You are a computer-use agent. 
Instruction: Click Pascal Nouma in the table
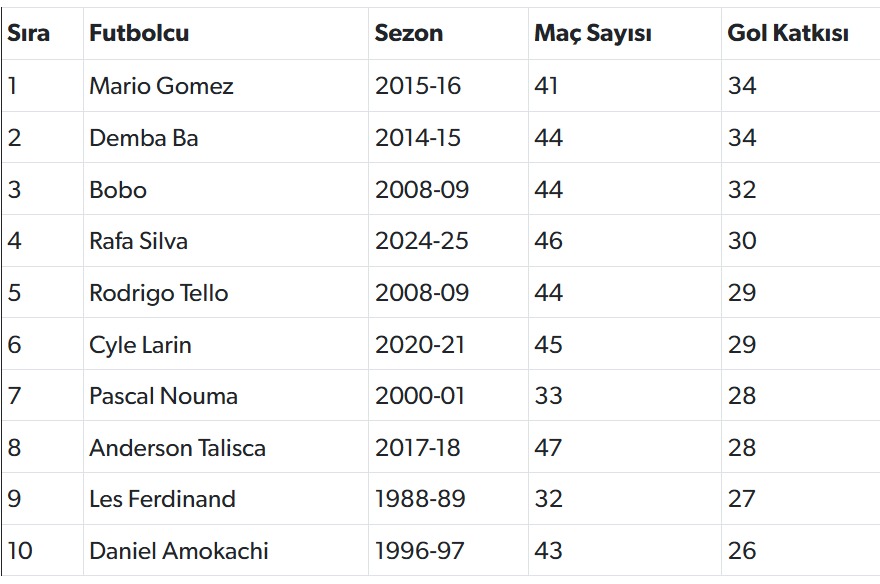(x=163, y=396)
